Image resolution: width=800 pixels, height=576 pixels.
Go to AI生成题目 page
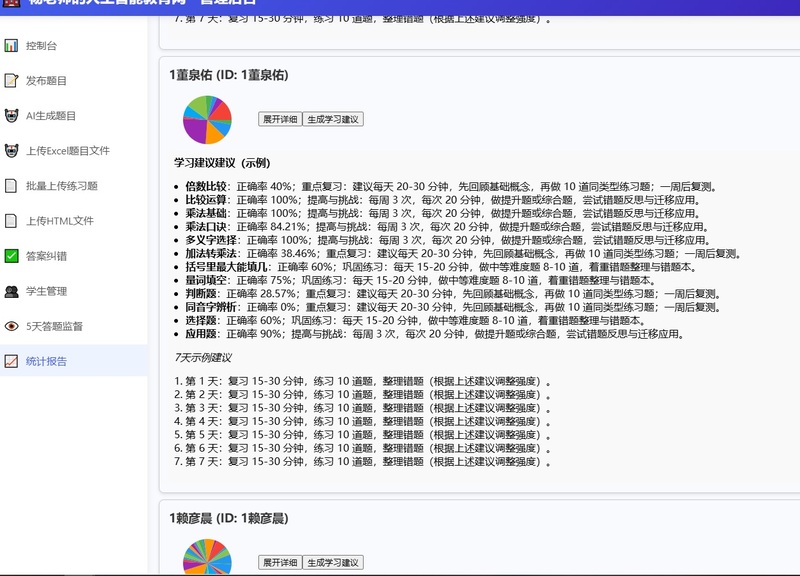[74, 116]
